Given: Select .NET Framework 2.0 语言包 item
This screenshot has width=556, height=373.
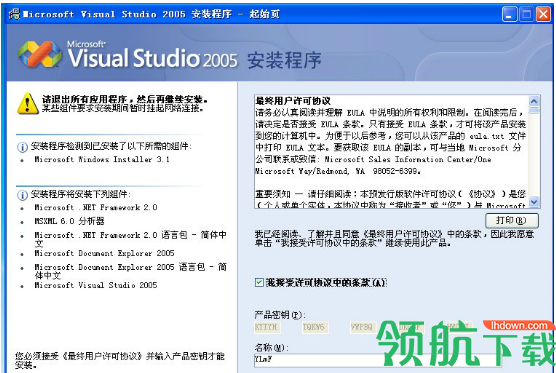Looking at the screenshot, I should point(130,239).
